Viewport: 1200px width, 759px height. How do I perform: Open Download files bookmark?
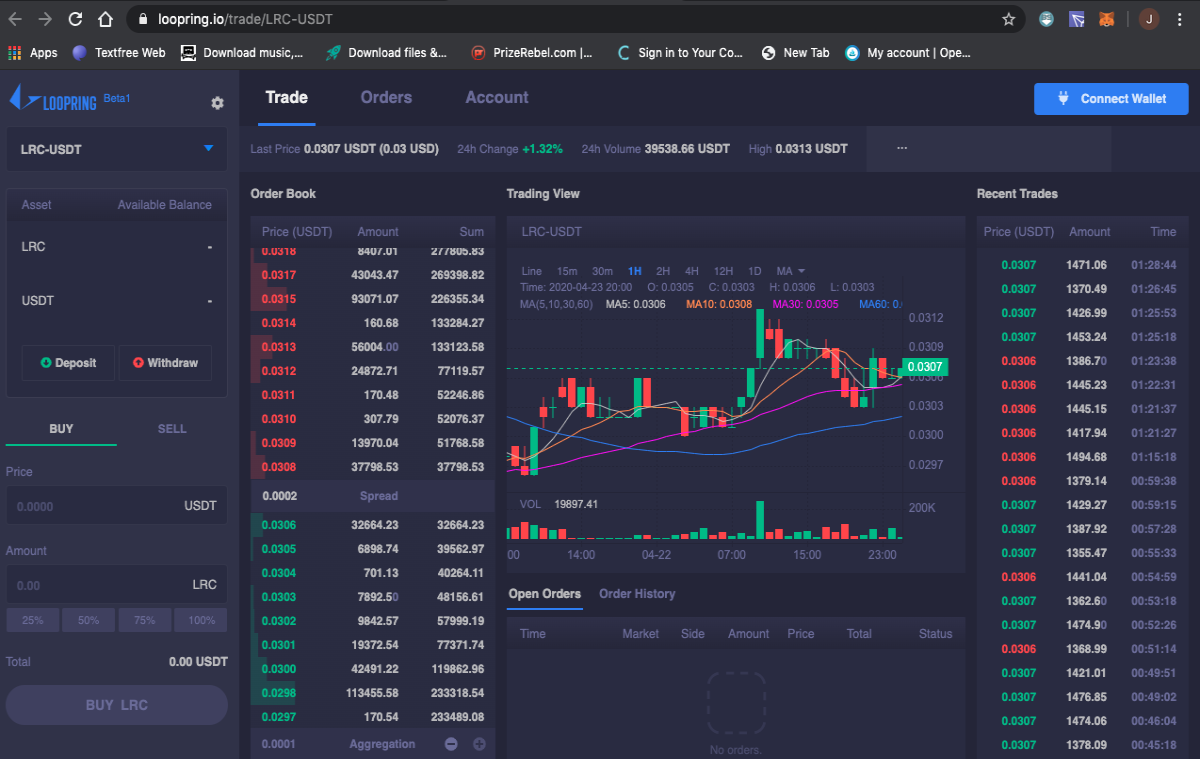[387, 53]
